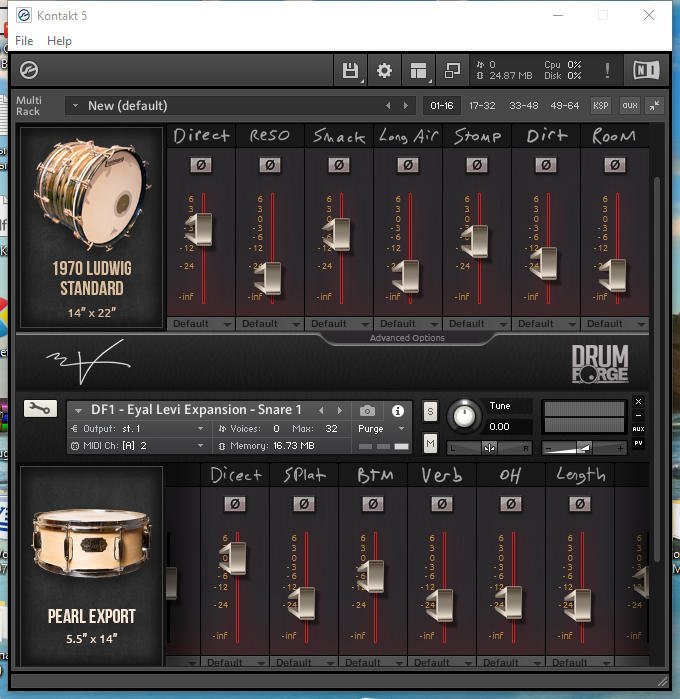The height and width of the screenshot is (699, 680).
Task: Toggle phase invert on snare Direct channel
Action: (x=235, y=504)
